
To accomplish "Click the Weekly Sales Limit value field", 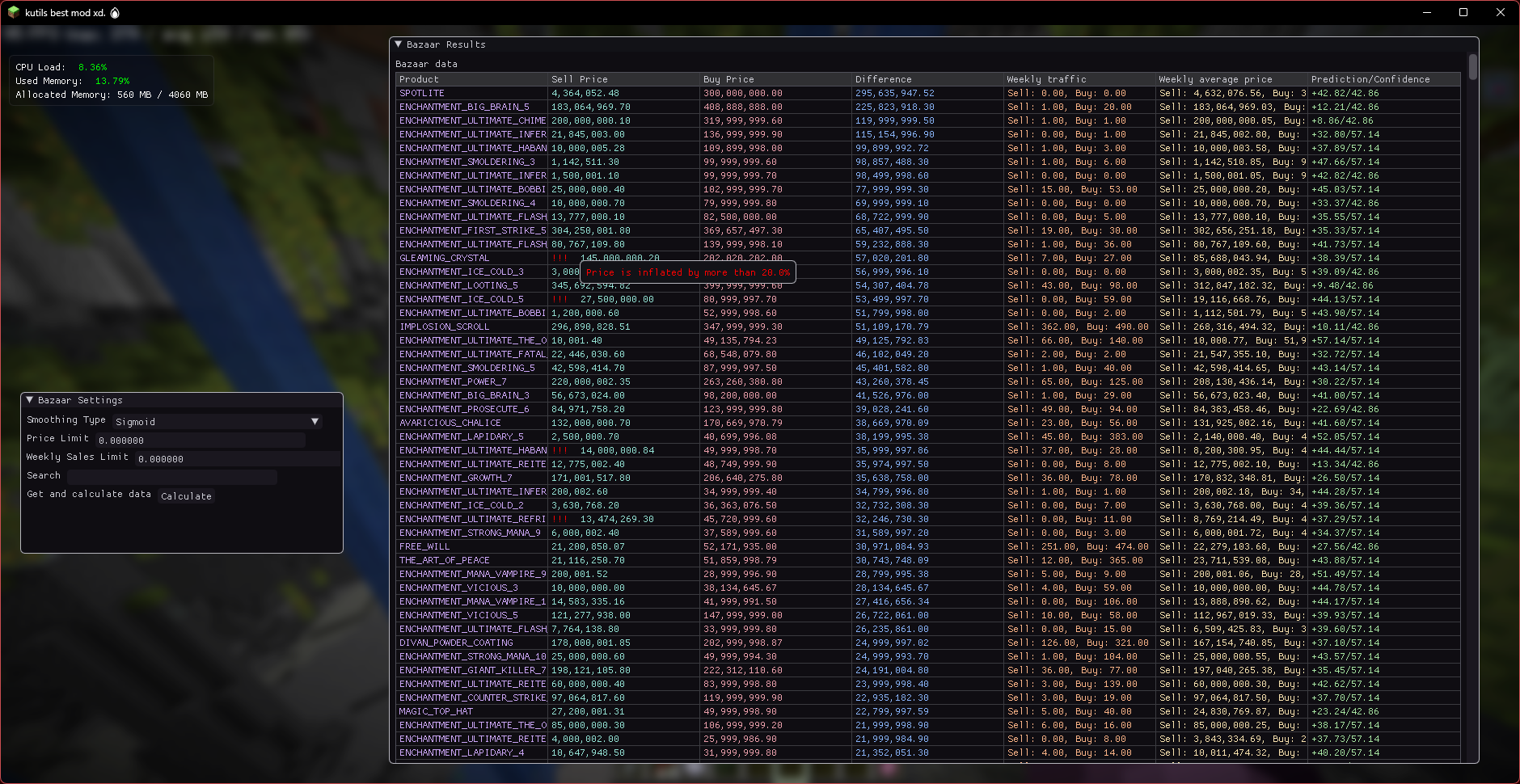I will click(237, 458).
